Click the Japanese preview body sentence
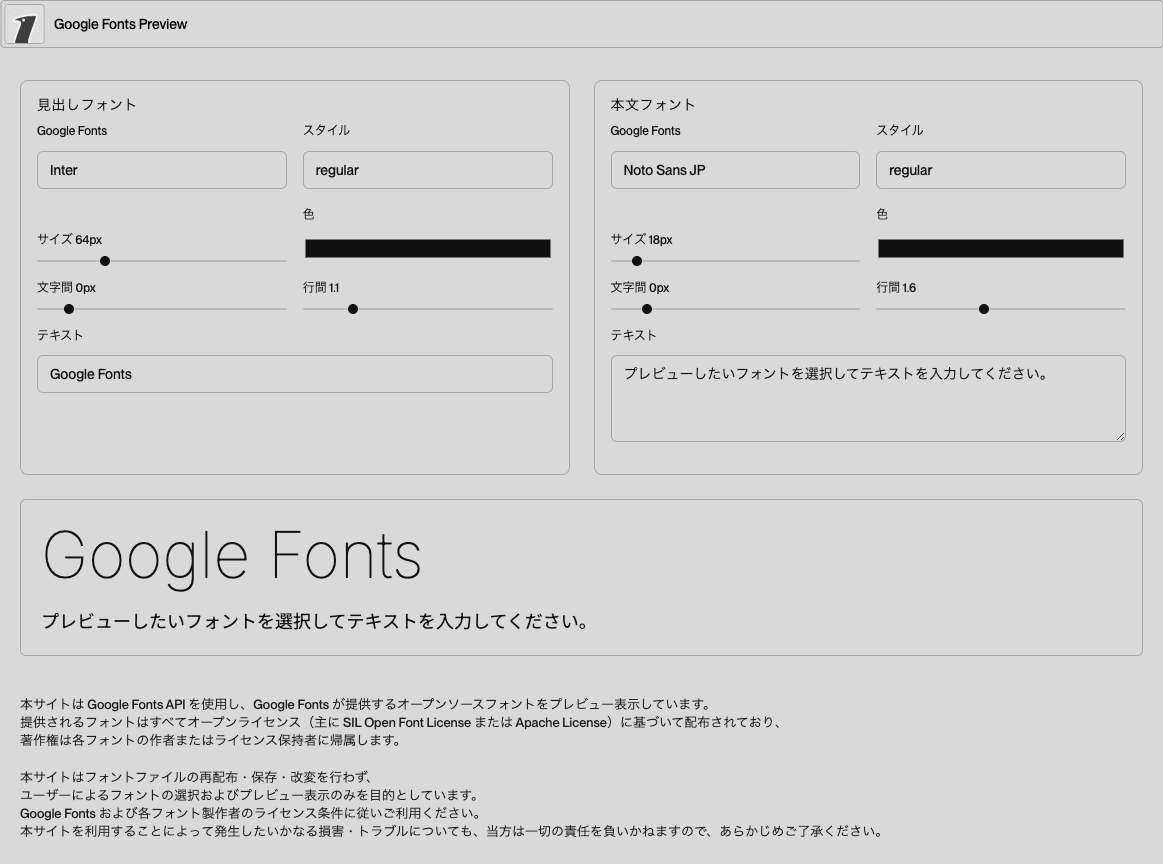The image size is (1163, 864). tap(315, 621)
